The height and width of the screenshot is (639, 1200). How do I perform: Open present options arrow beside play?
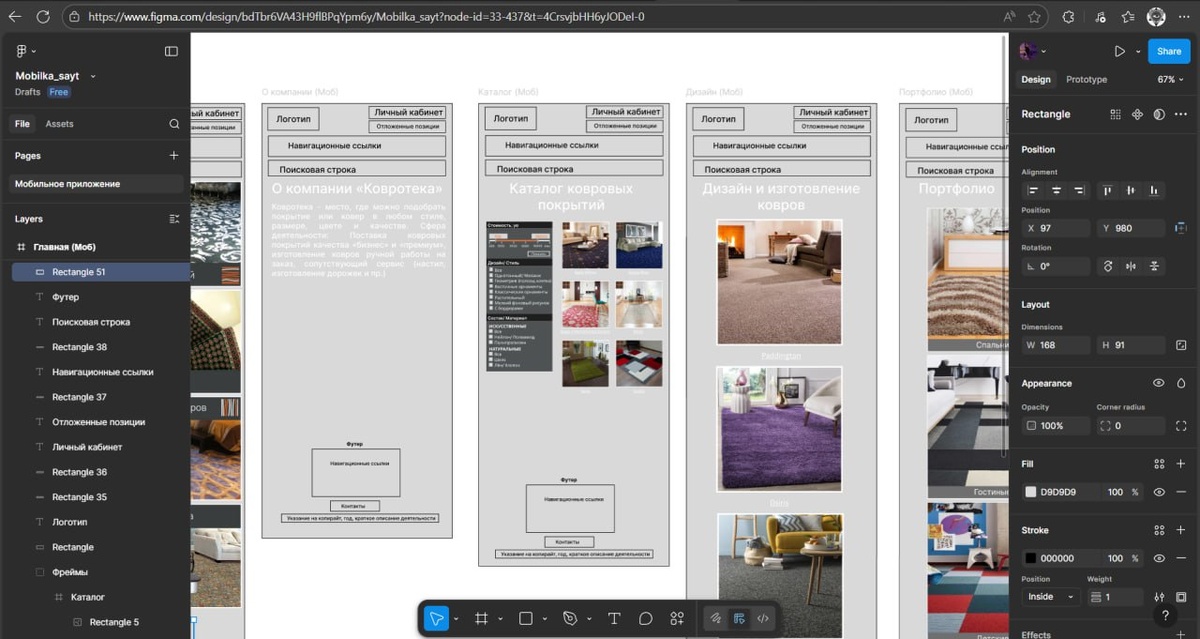tap(1138, 51)
